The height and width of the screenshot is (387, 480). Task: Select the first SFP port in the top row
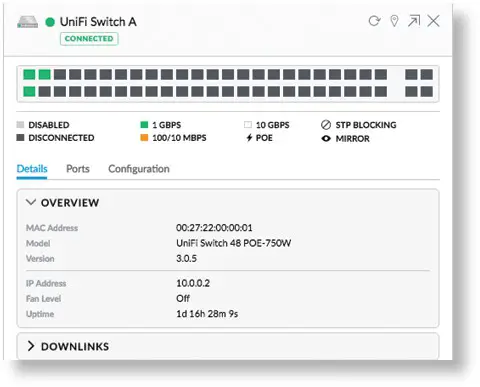(x=411, y=74)
